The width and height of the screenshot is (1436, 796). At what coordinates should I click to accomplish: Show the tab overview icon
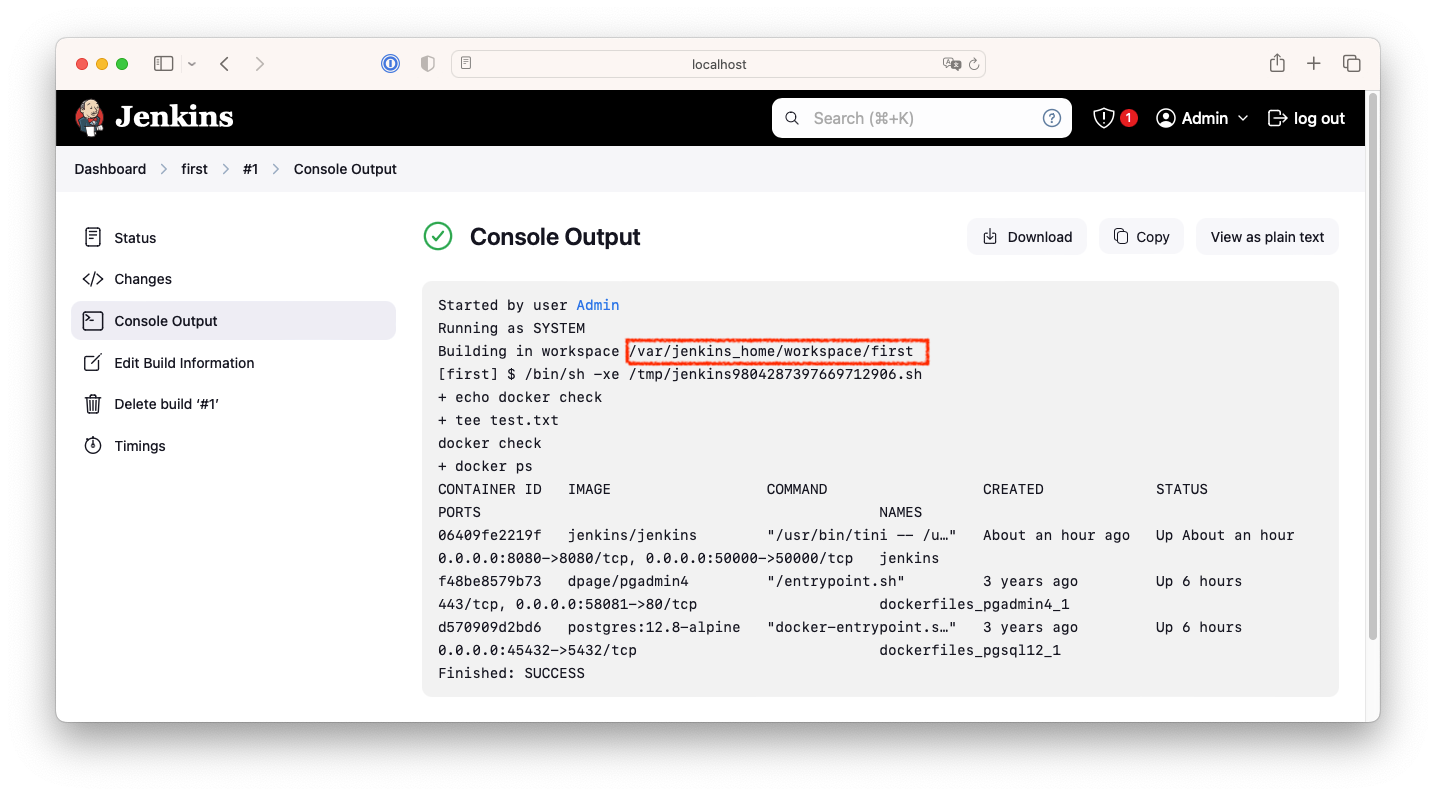tap(1351, 64)
